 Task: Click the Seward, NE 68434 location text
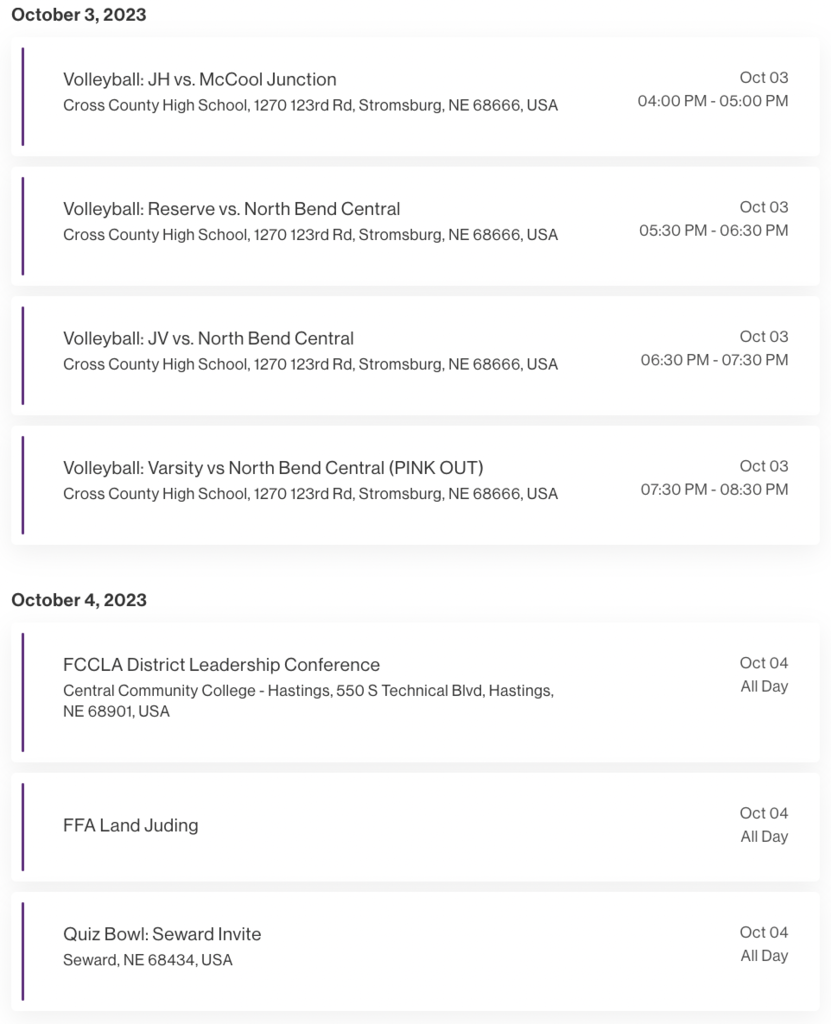[148, 960]
